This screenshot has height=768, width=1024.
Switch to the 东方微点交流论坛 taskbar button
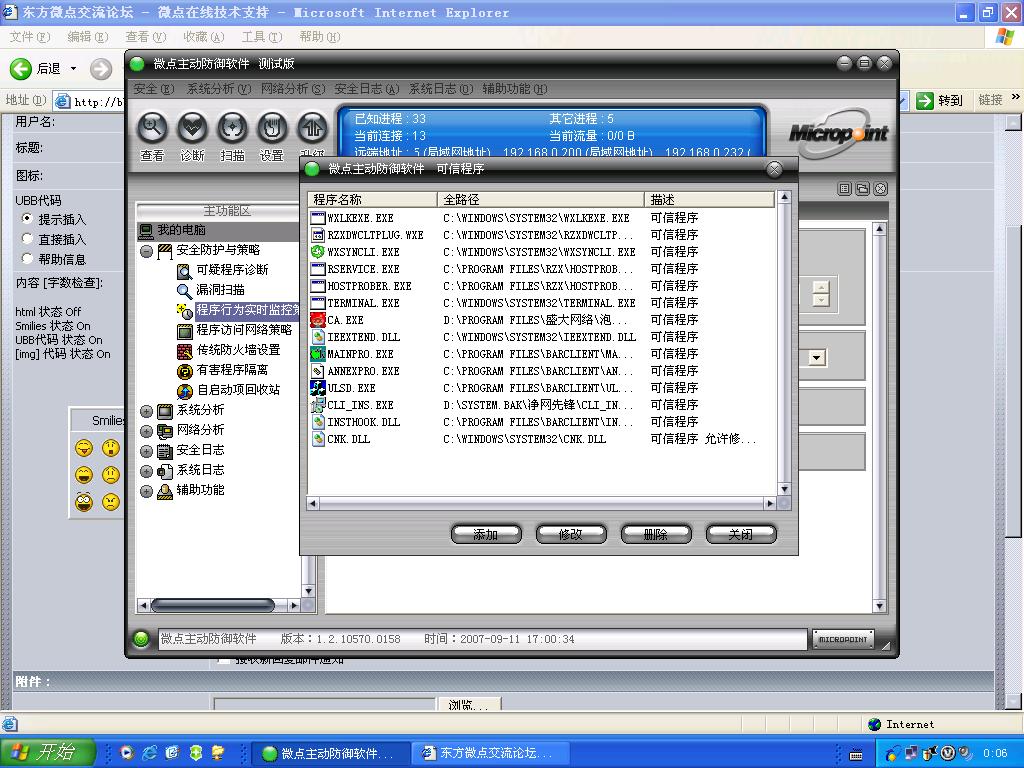pyautogui.click(x=491, y=753)
